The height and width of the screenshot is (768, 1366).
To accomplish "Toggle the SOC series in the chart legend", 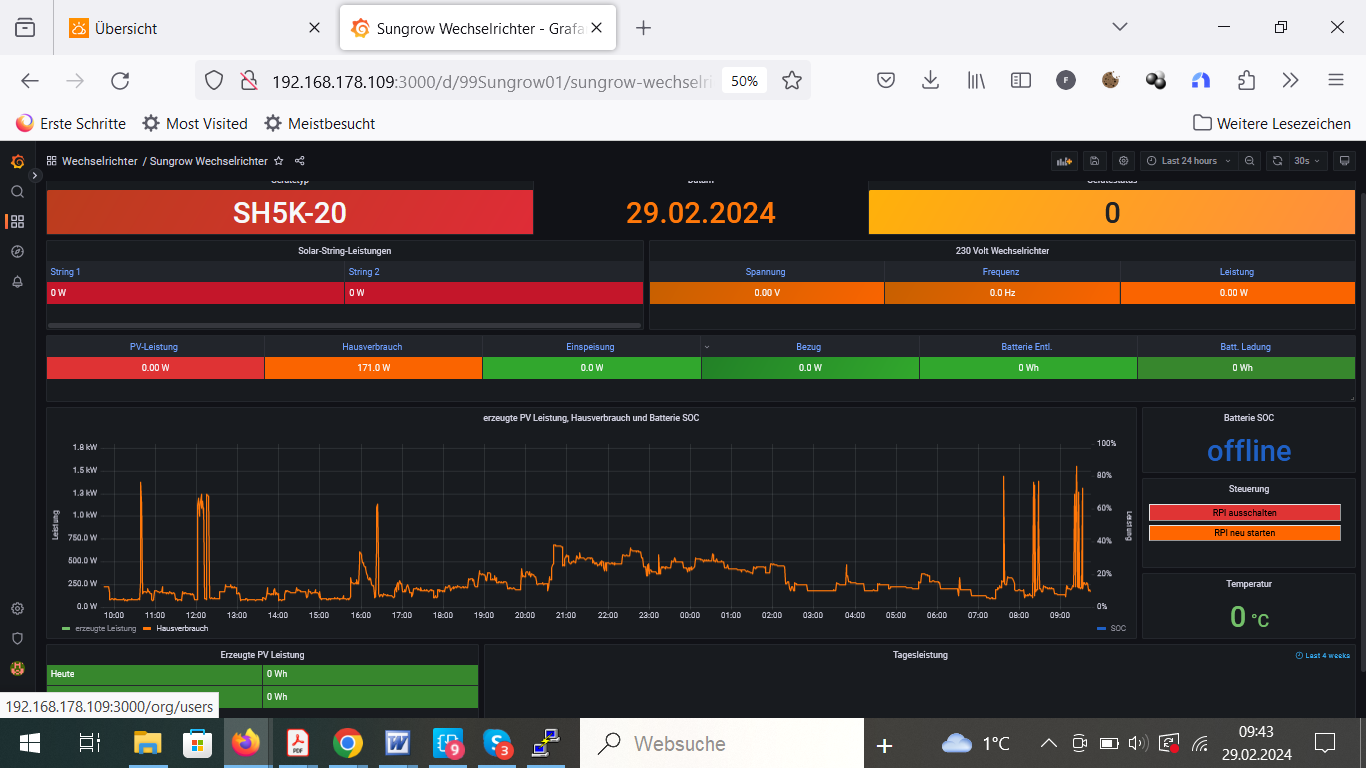I will (1117, 628).
